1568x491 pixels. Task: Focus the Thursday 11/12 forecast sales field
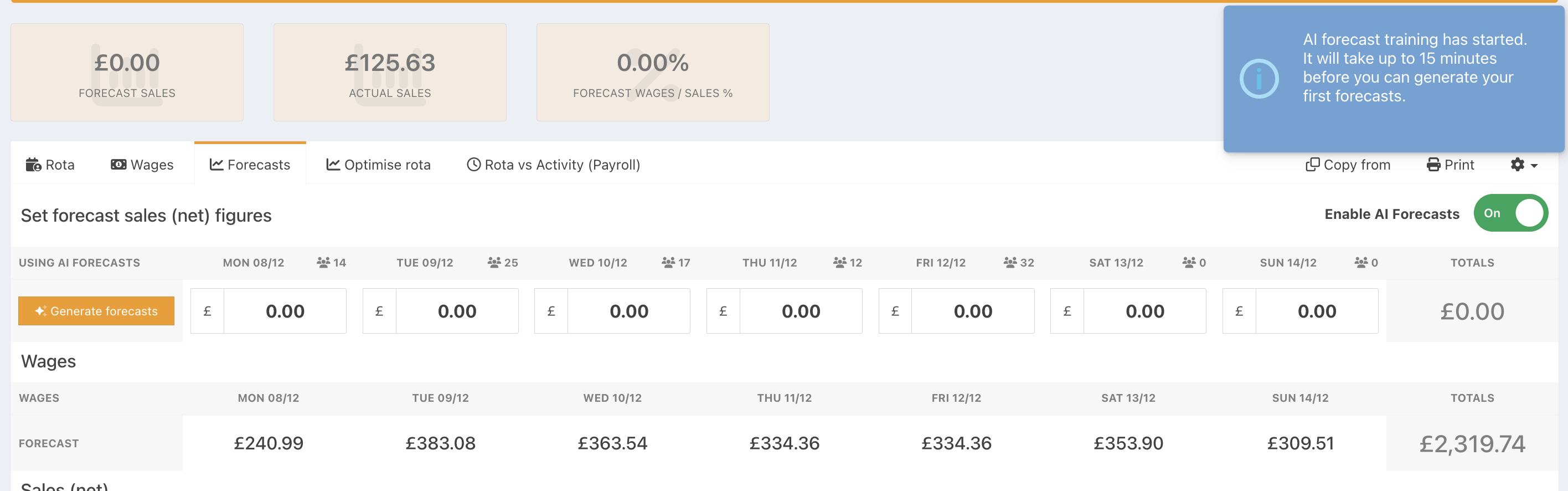click(x=801, y=311)
